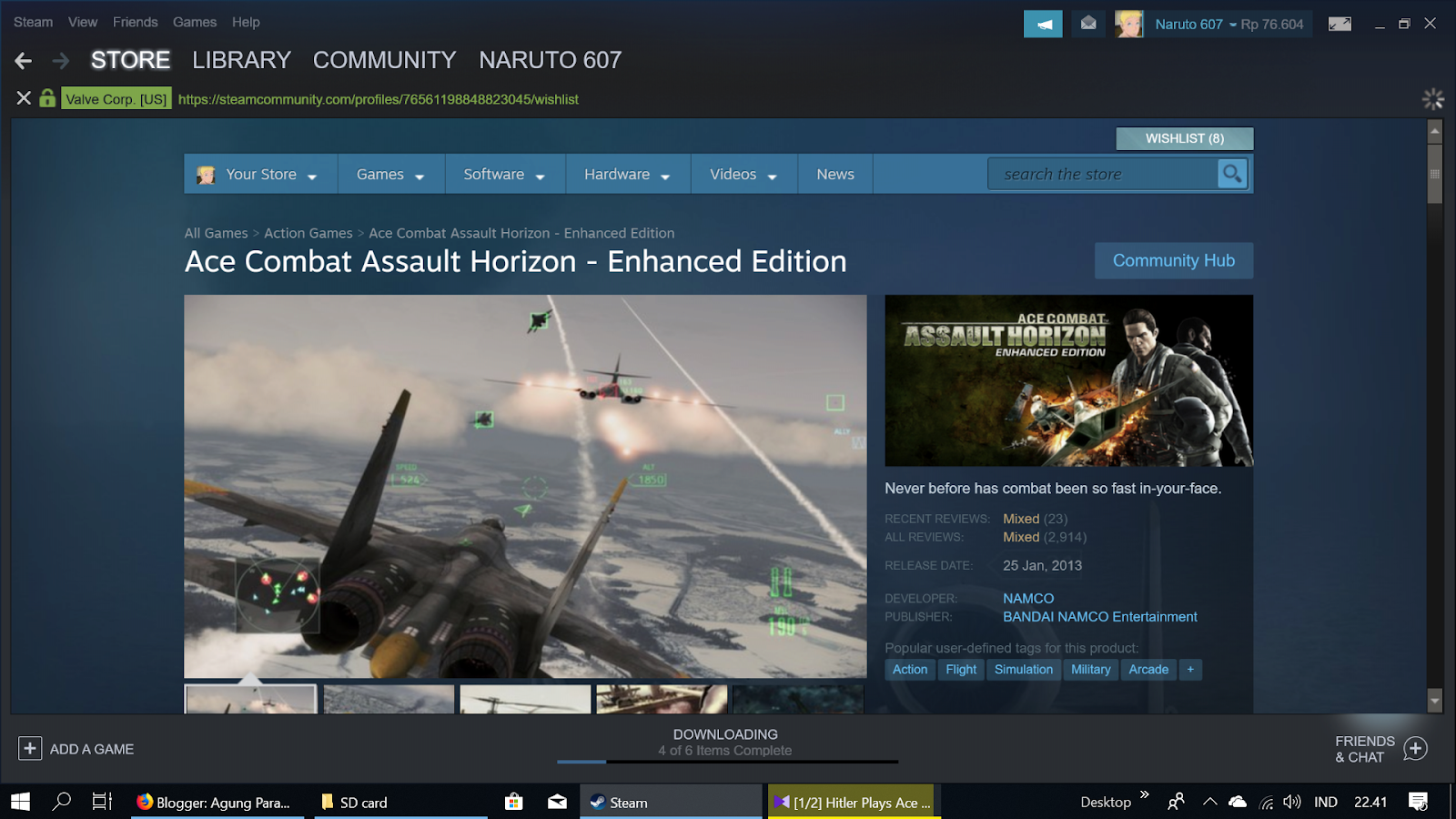The width and height of the screenshot is (1456, 819).
Task: Click the loading throbber icon beside URL bar
Action: [1433, 98]
